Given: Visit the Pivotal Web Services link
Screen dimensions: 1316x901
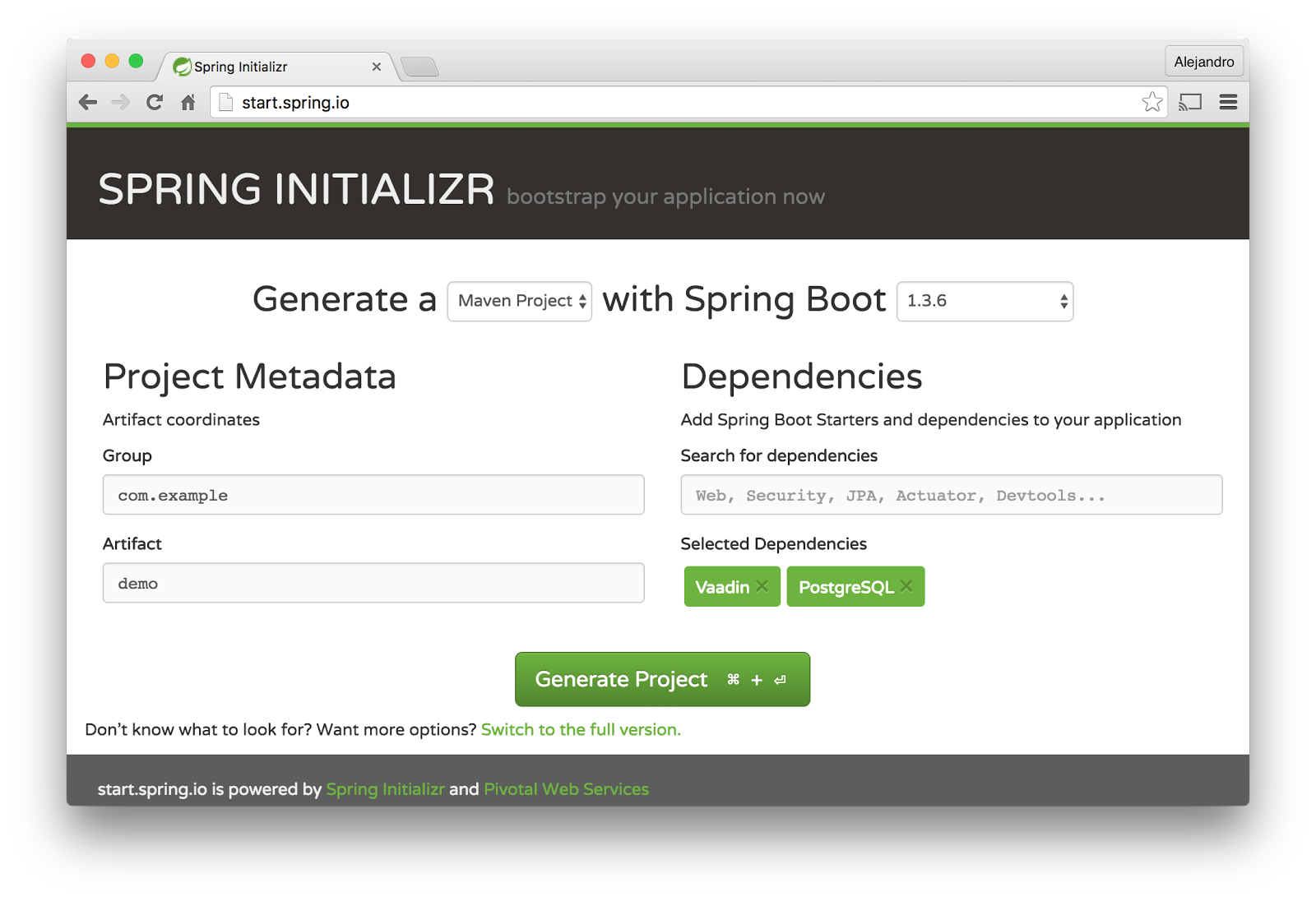Looking at the screenshot, I should pyautogui.click(x=566, y=789).
